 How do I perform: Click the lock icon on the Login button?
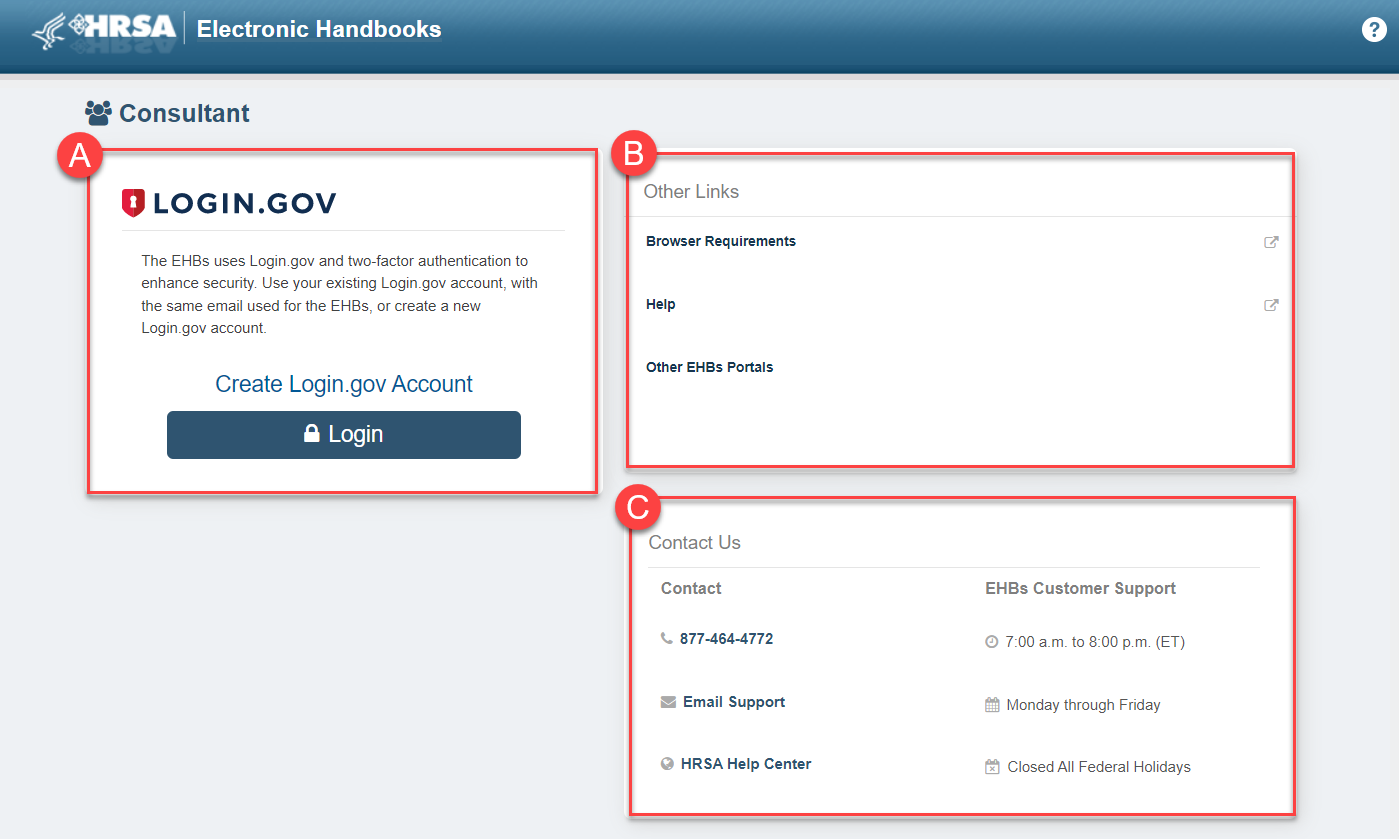[312, 434]
